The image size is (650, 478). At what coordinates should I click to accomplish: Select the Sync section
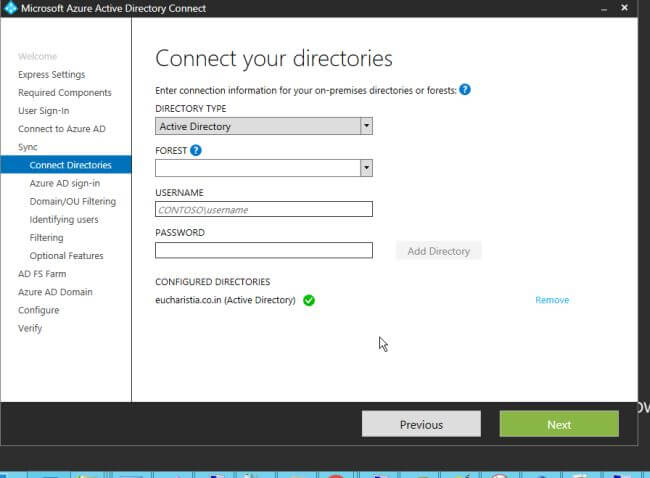[28, 147]
